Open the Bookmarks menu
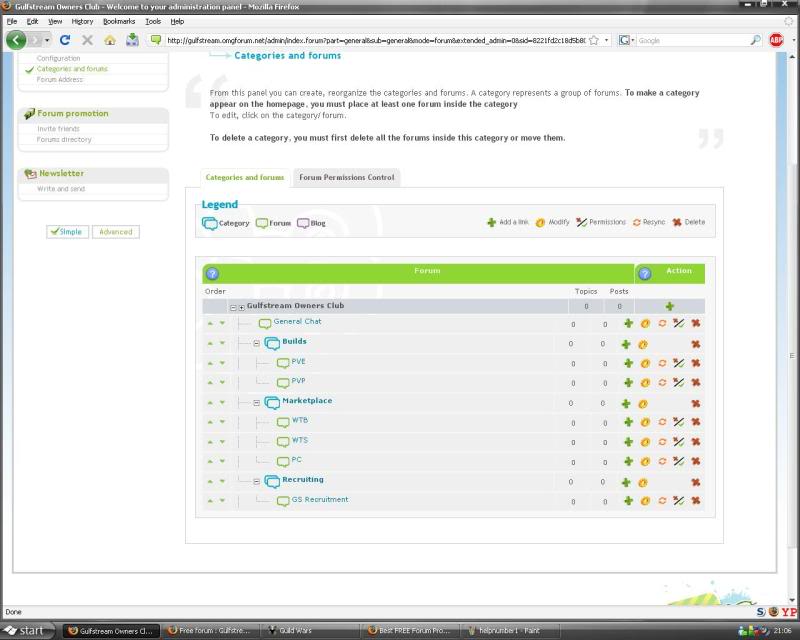 click(118, 21)
